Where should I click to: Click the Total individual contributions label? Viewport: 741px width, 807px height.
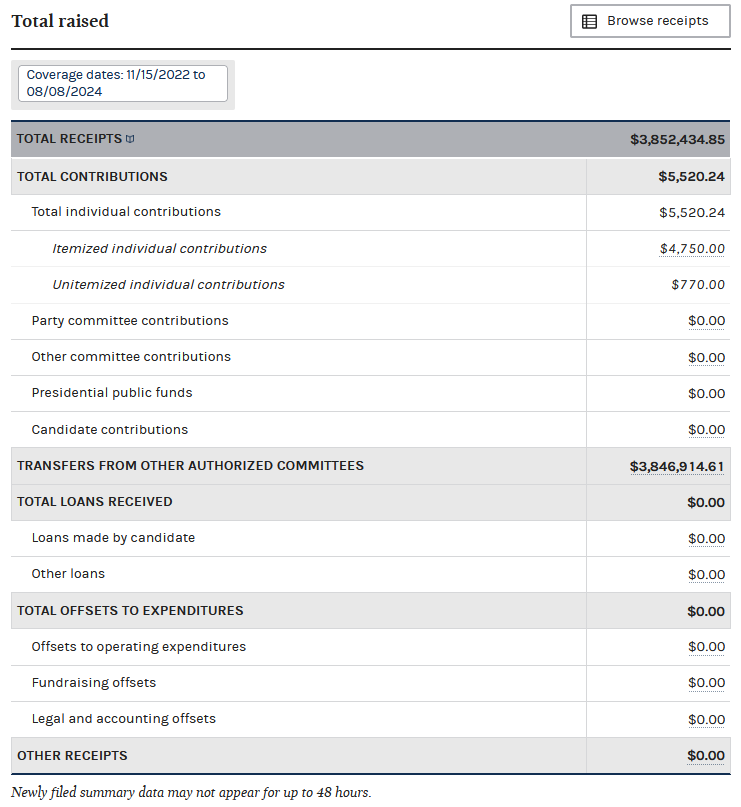click(126, 212)
